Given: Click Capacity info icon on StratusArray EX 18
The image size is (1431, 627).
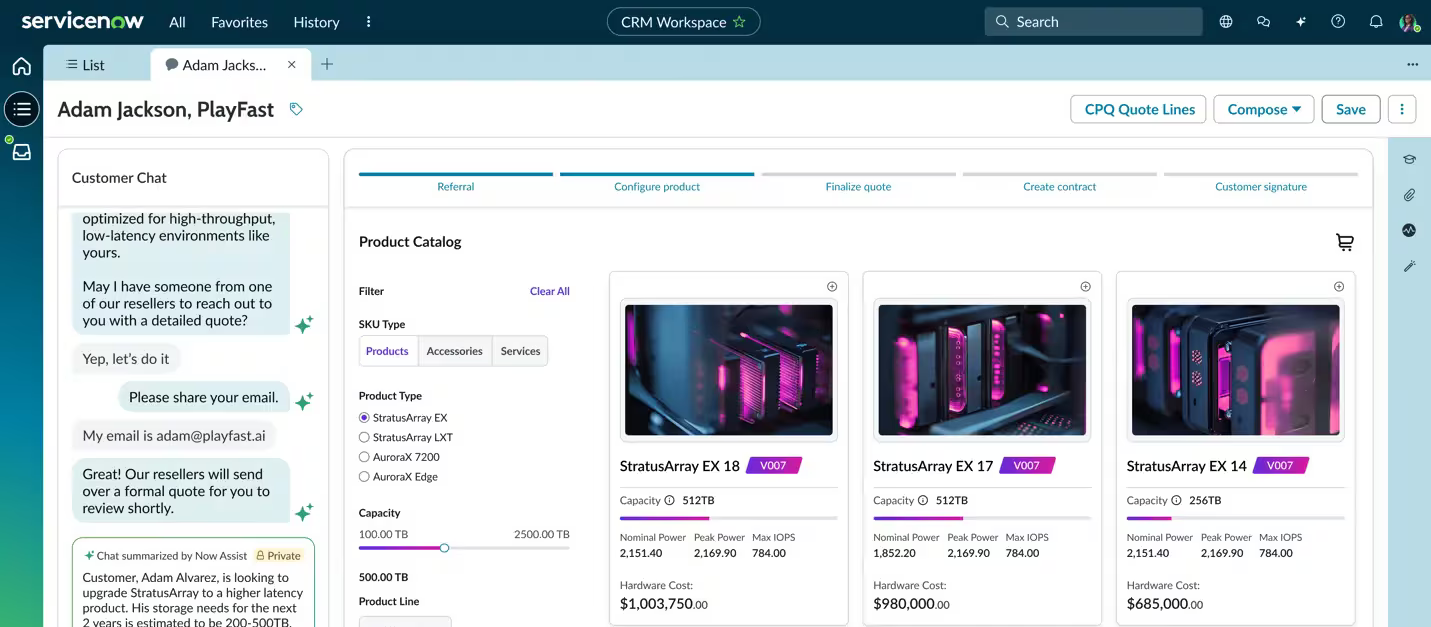Looking at the screenshot, I should coord(669,500).
